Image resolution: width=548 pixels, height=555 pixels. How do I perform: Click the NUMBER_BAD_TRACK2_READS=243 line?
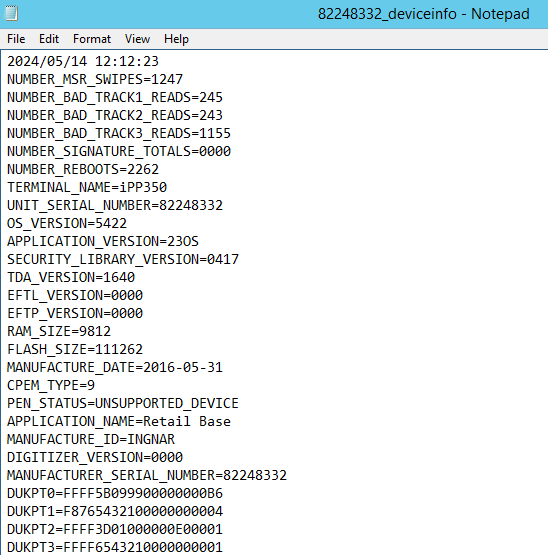click(x=115, y=115)
